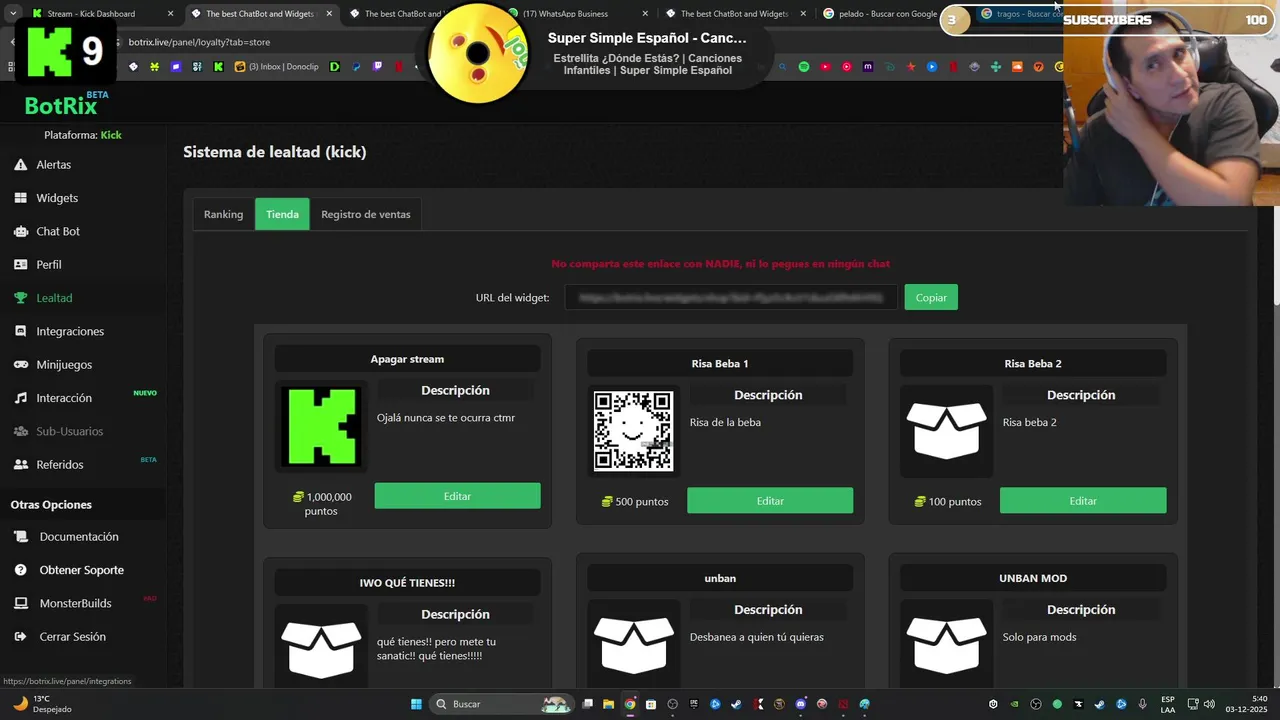Edit the Risa Beba 1 item
The image size is (1280, 720).
pos(770,501)
